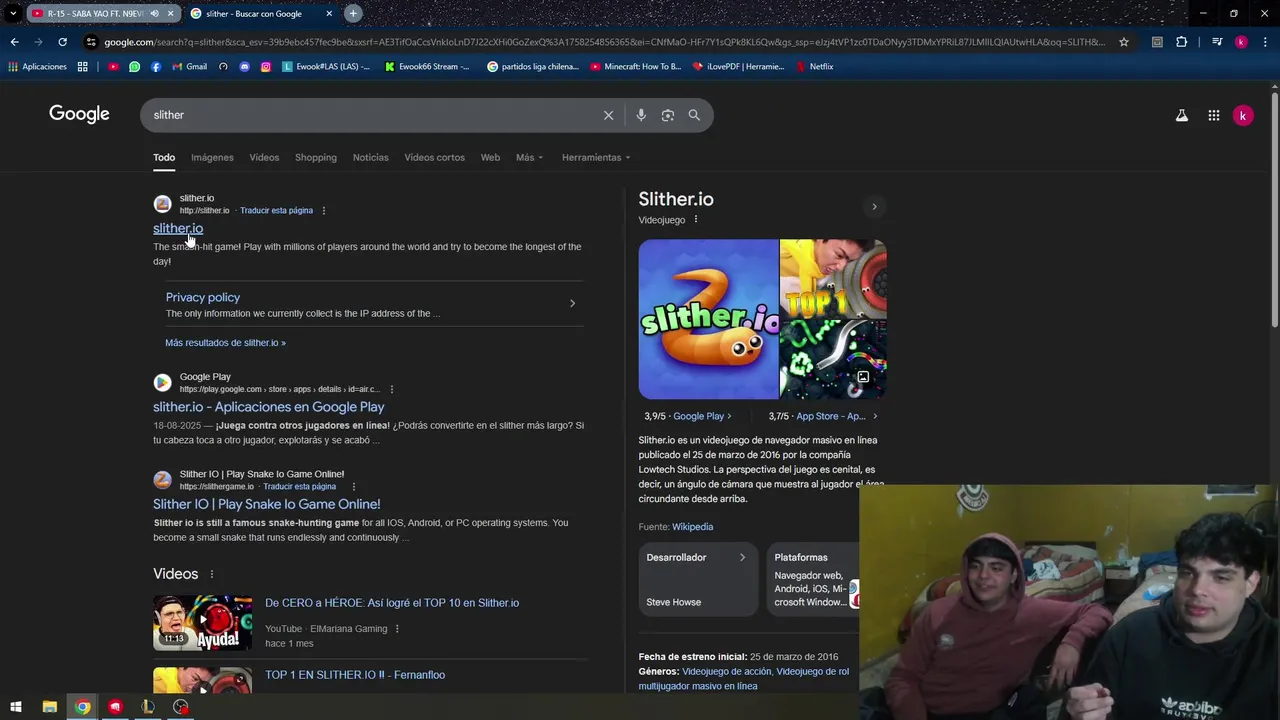
Task: Open more options for Google Play result
Action: 392,389
